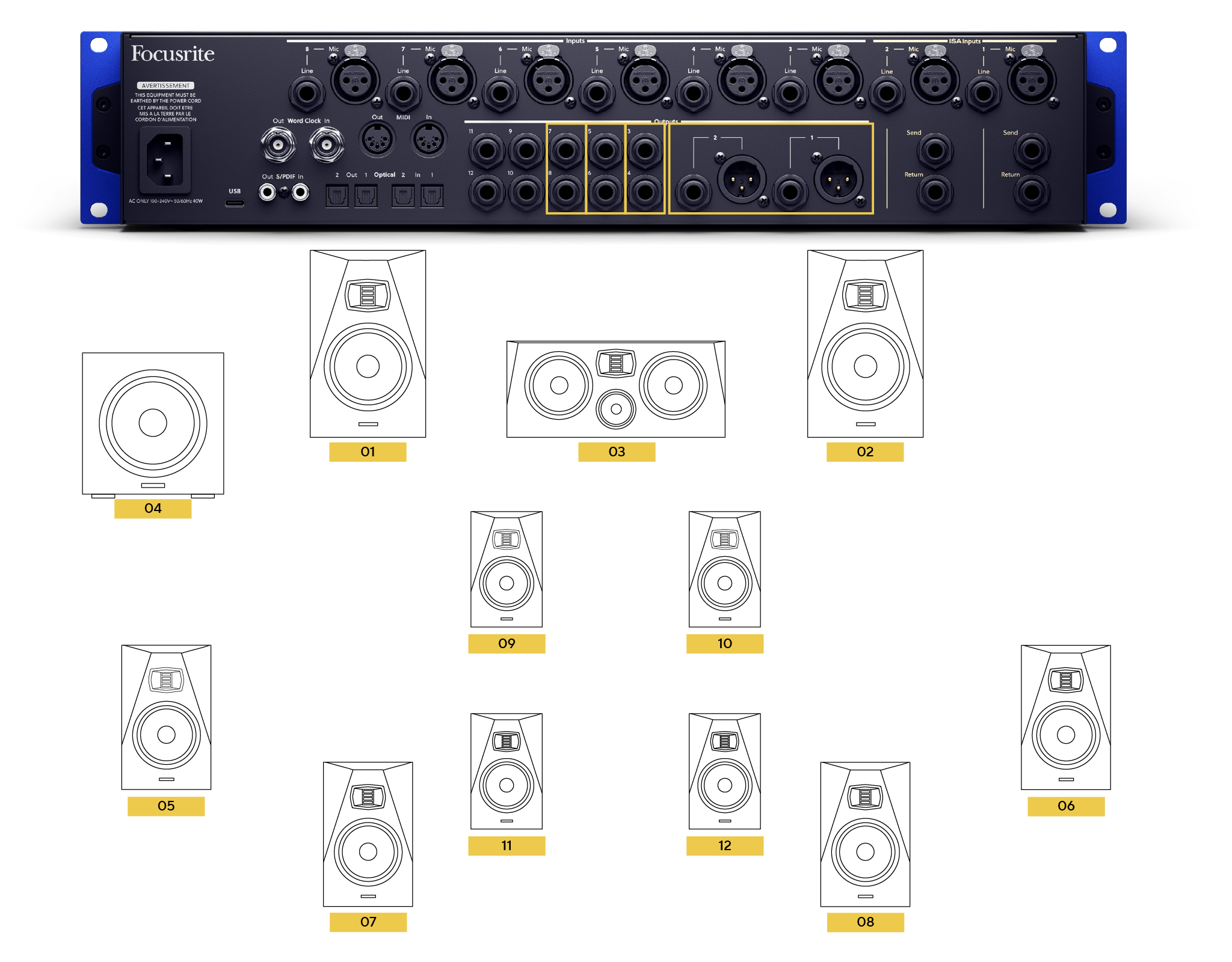Click input 8 Mic XLR connector

[355, 80]
